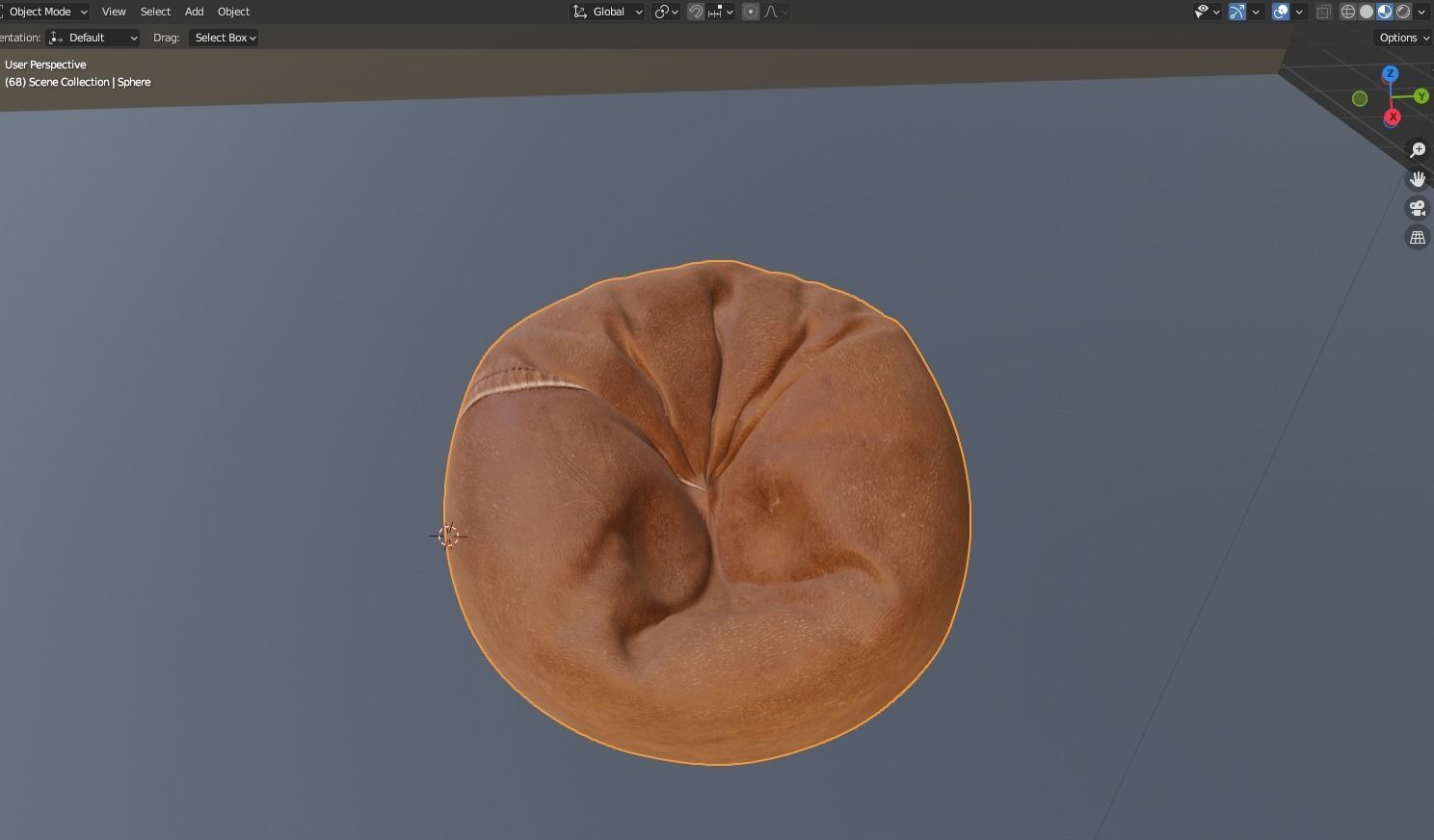The image size is (1434, 840).
Task: Open the Object Mode selector dropdown
Action: (44, 12)
